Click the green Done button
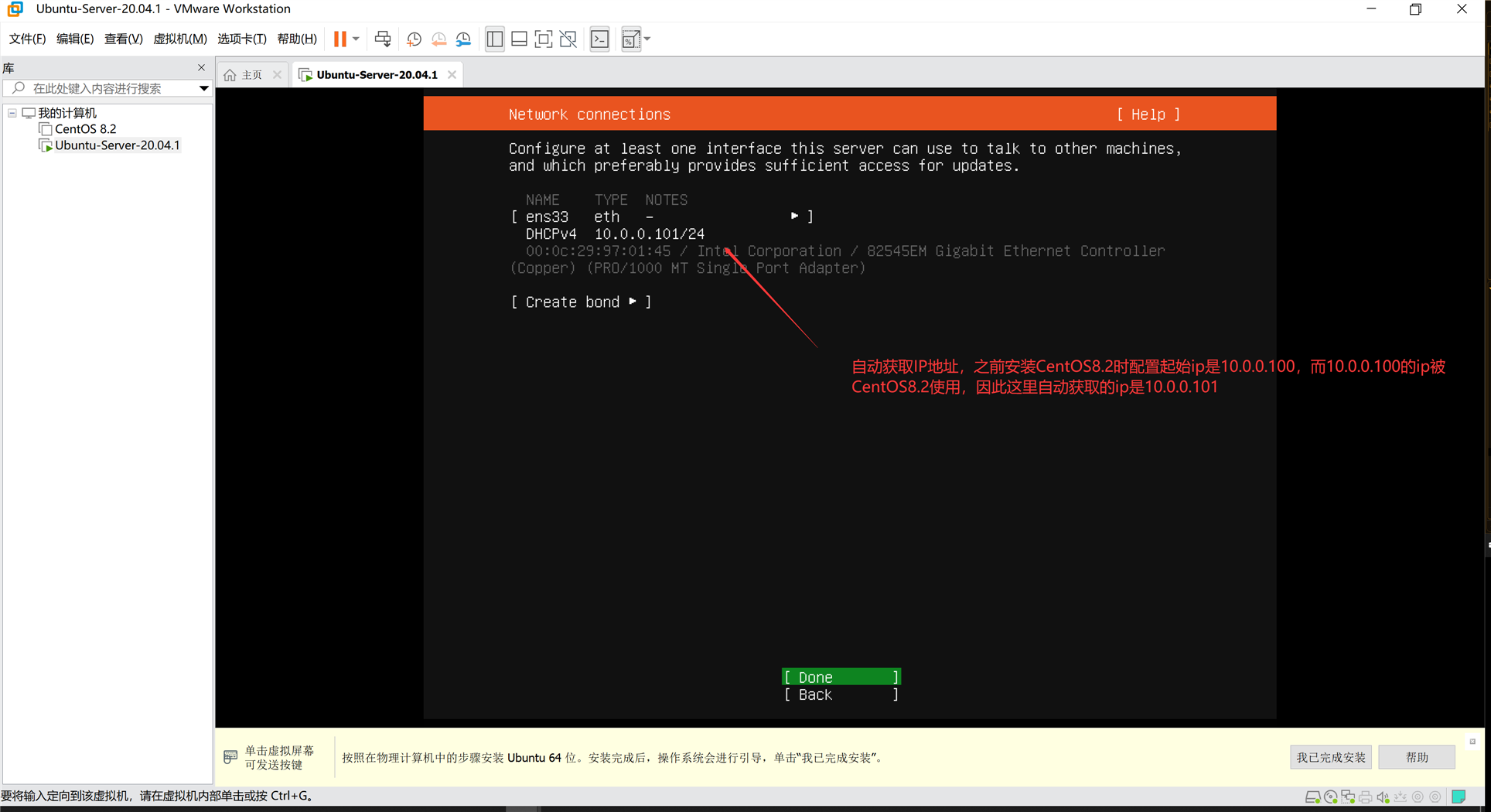 click(841, 677)
